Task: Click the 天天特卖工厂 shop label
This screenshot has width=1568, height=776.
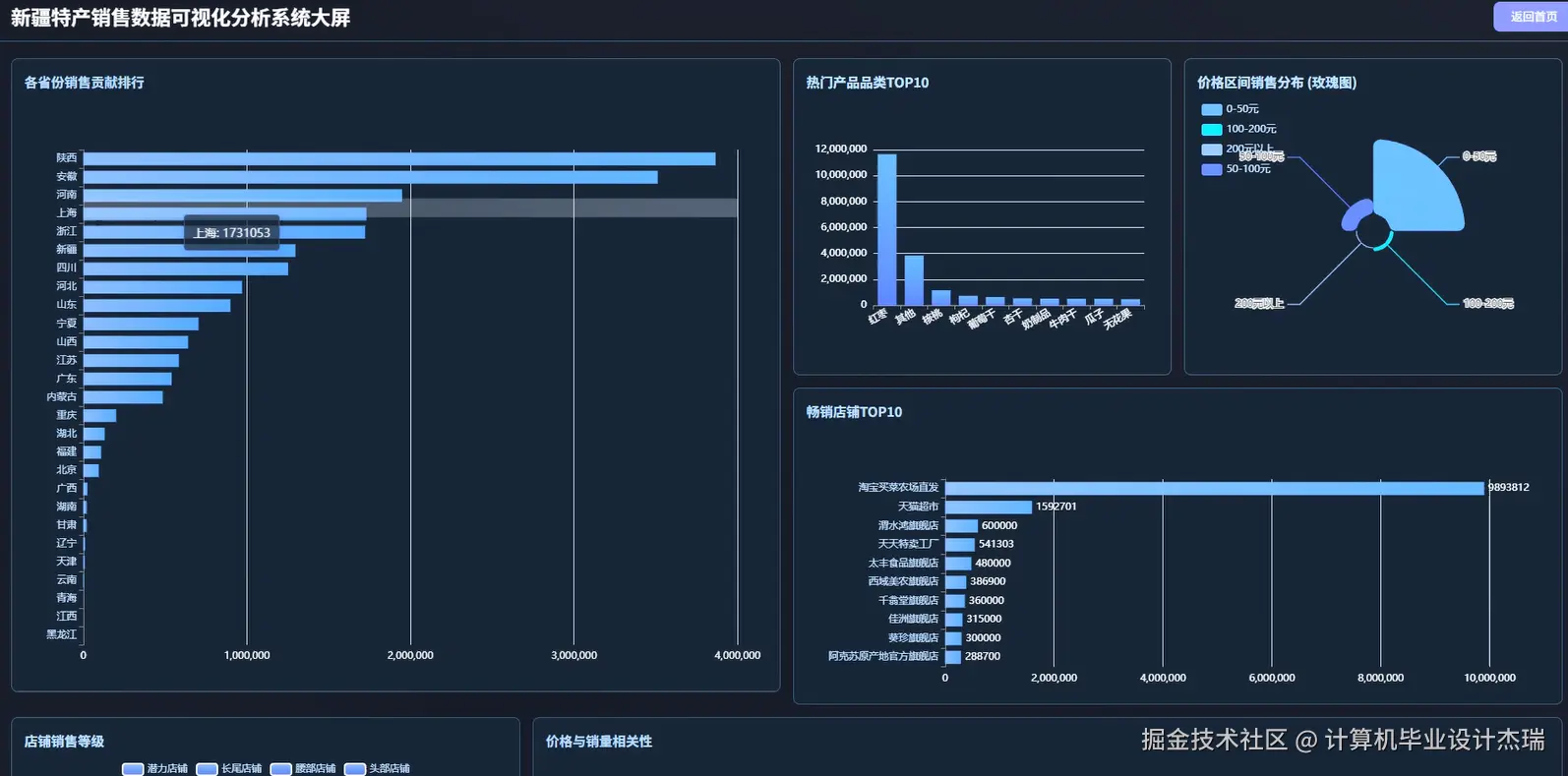Action: 908,544
